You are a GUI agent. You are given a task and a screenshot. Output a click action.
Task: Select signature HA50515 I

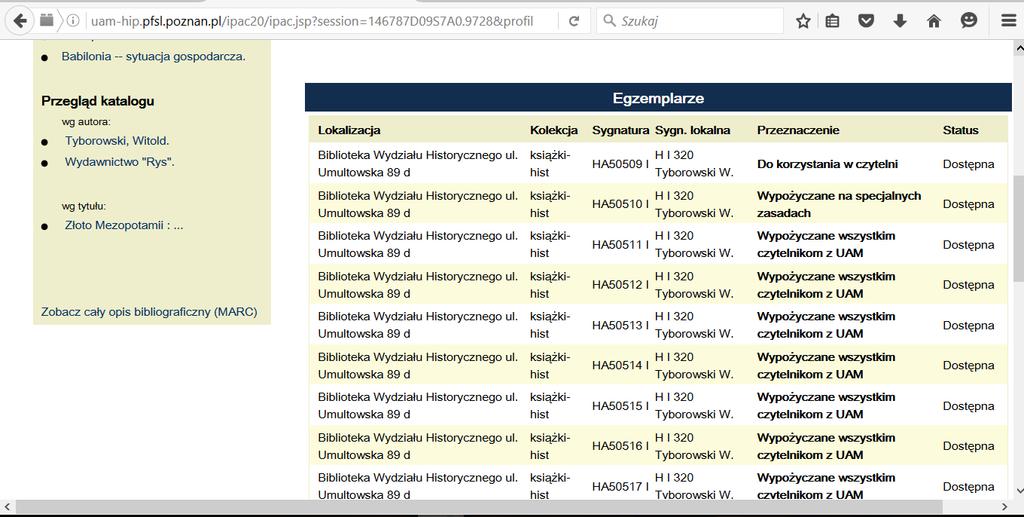620,406
